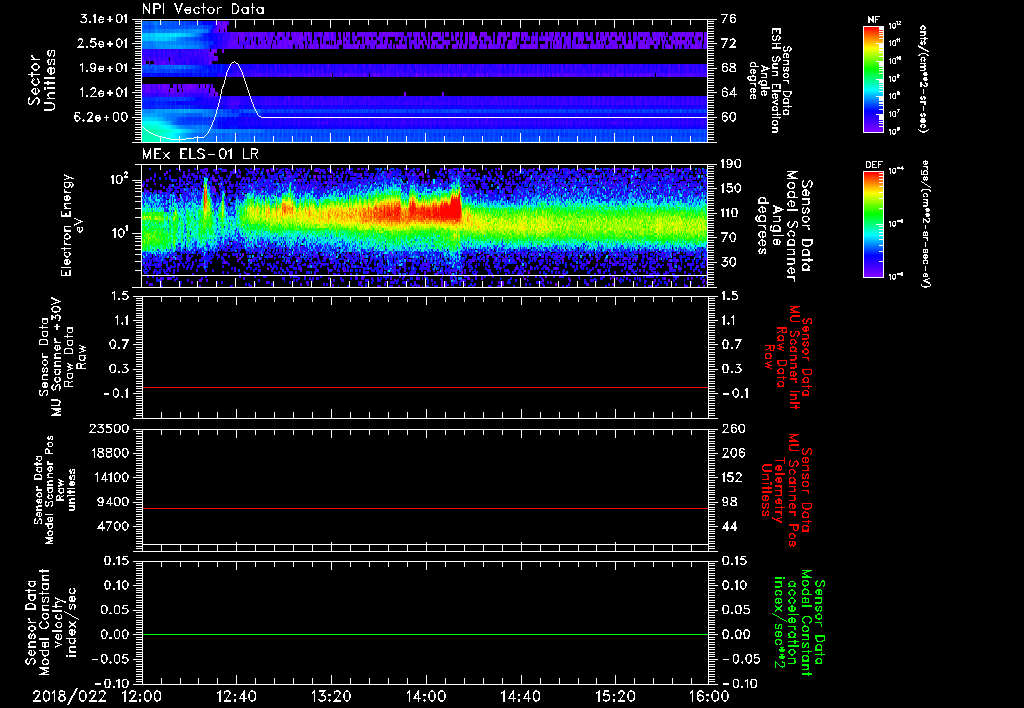Click the "260" telemetry tick label
The width and height of the screenshot is (1024, 708).
[731, 429]
